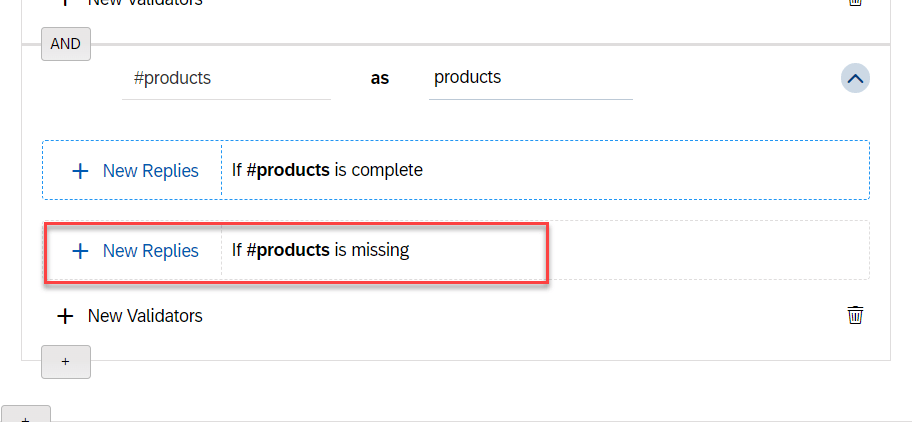Click the plus icon for missing replies
The height and width of the screenshot is (422, 912).
tap(80, 251)
